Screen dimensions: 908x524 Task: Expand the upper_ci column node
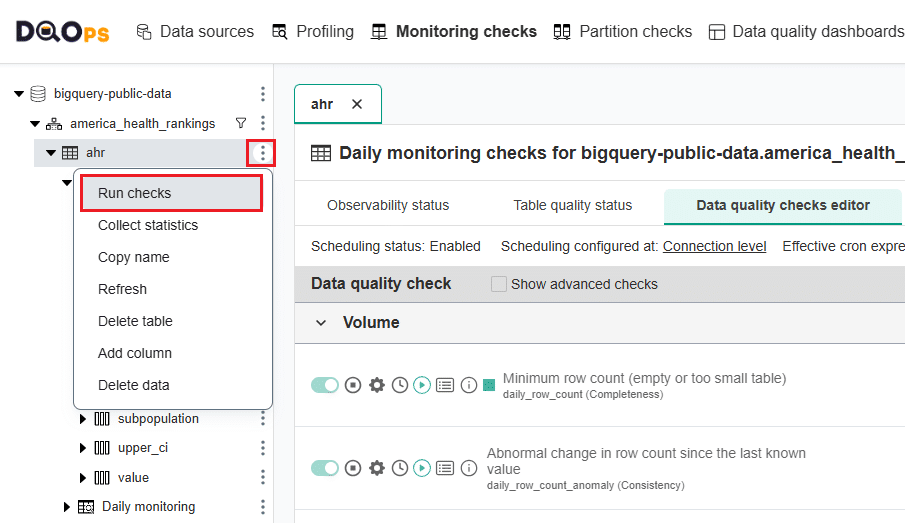83,448
